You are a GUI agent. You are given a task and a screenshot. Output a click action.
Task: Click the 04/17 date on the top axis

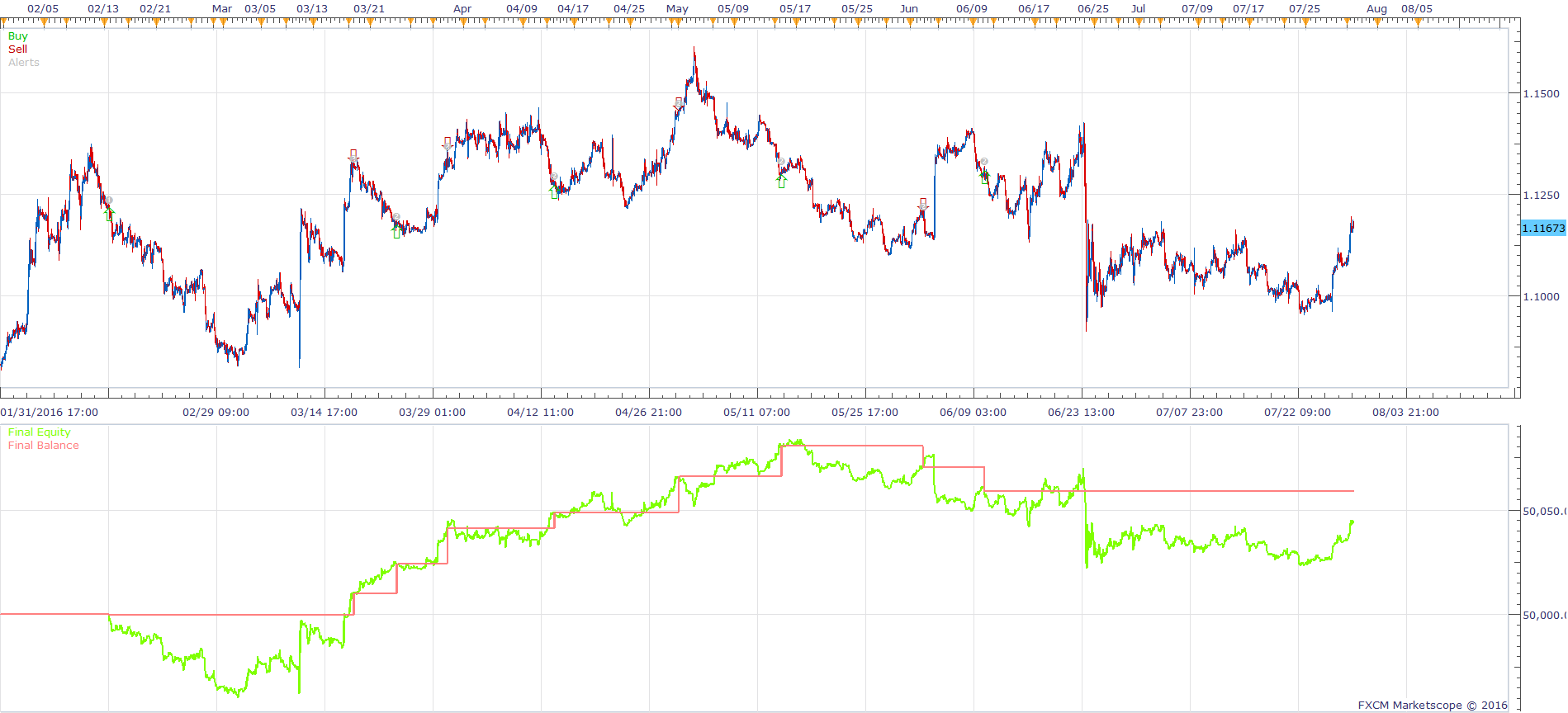pos(573,8)
